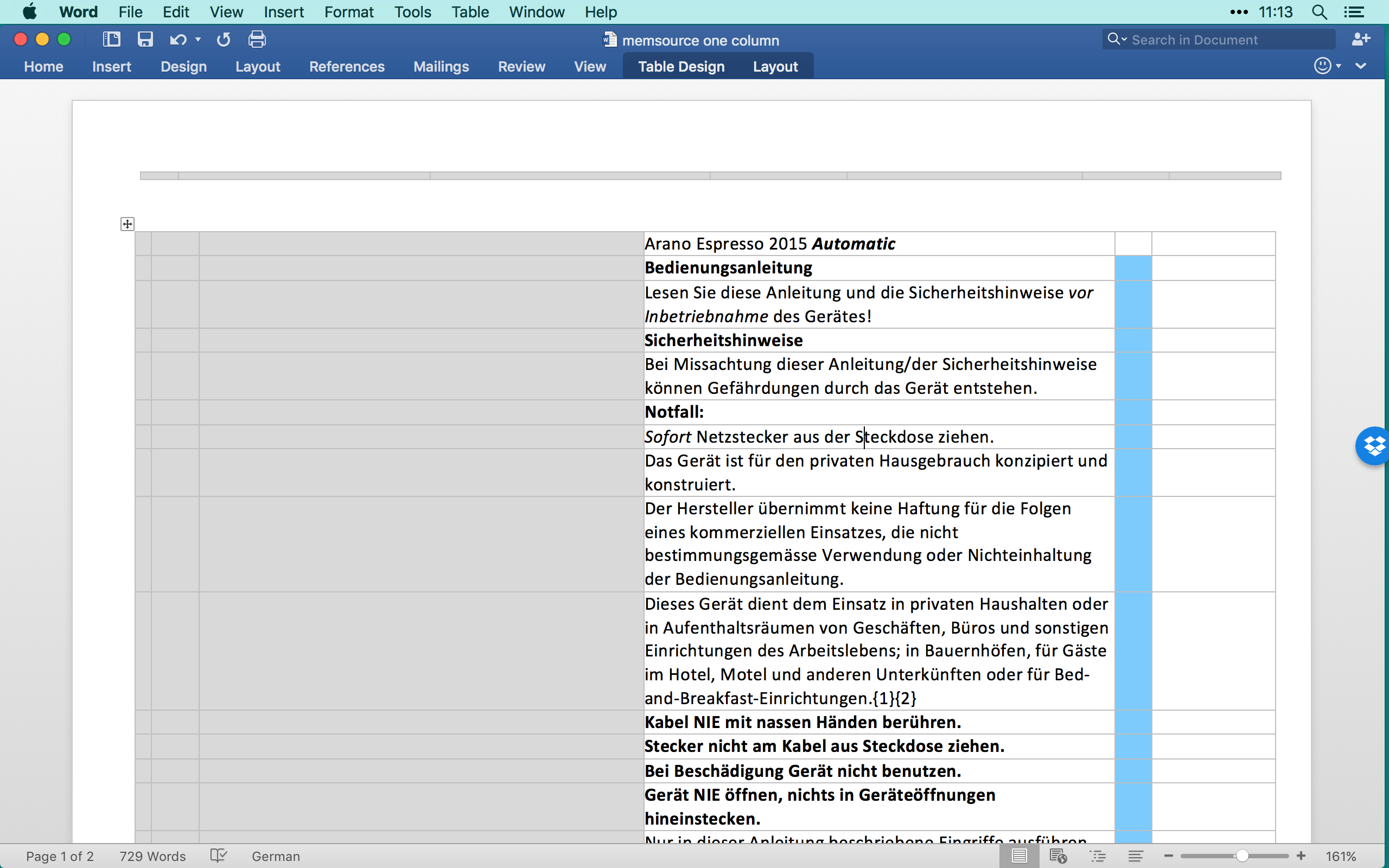Click the Dropbox badge icon
This screenshot has width=1389, height=868.
1374,446
